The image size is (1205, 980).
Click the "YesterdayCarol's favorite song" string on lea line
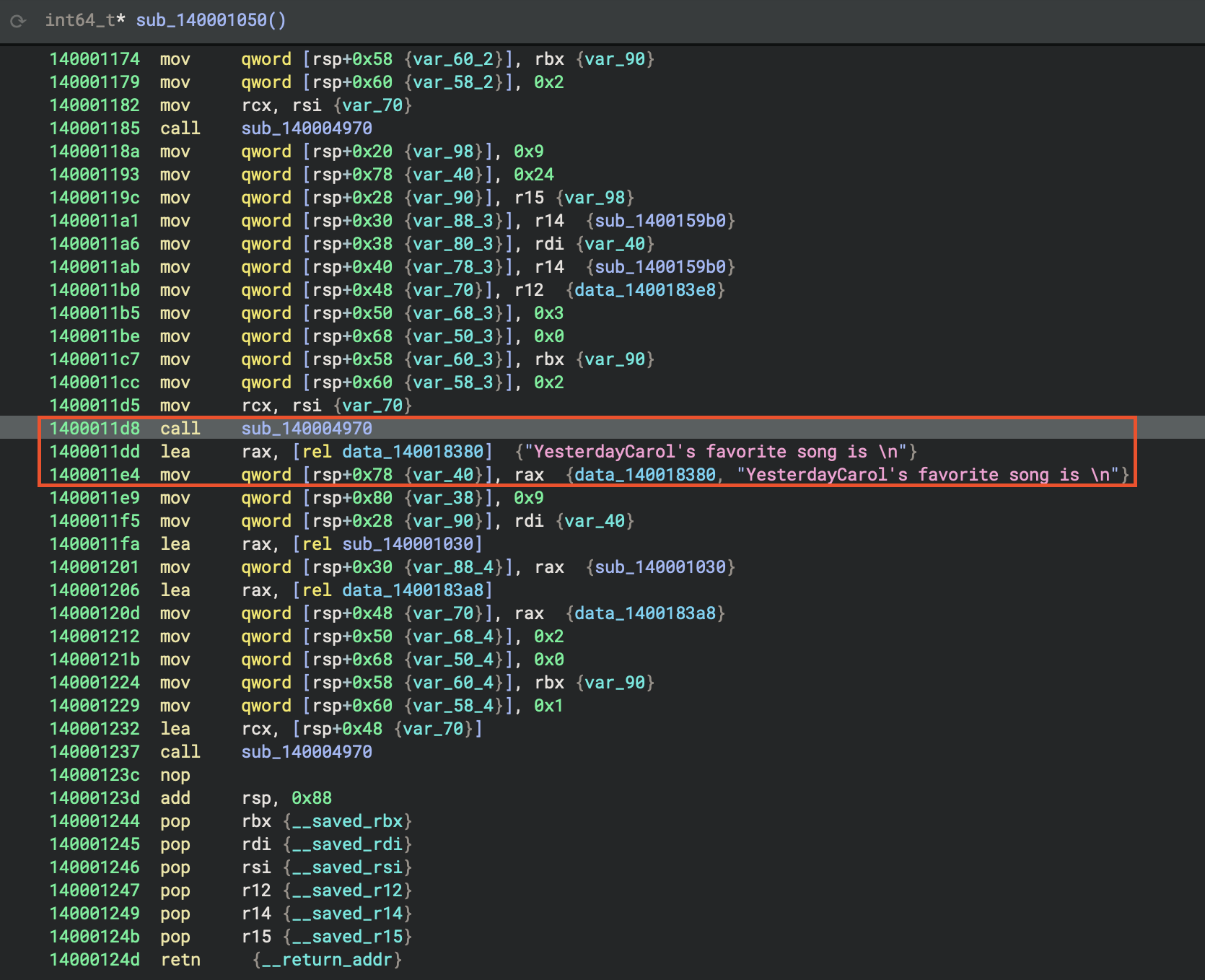coord(716,452)
